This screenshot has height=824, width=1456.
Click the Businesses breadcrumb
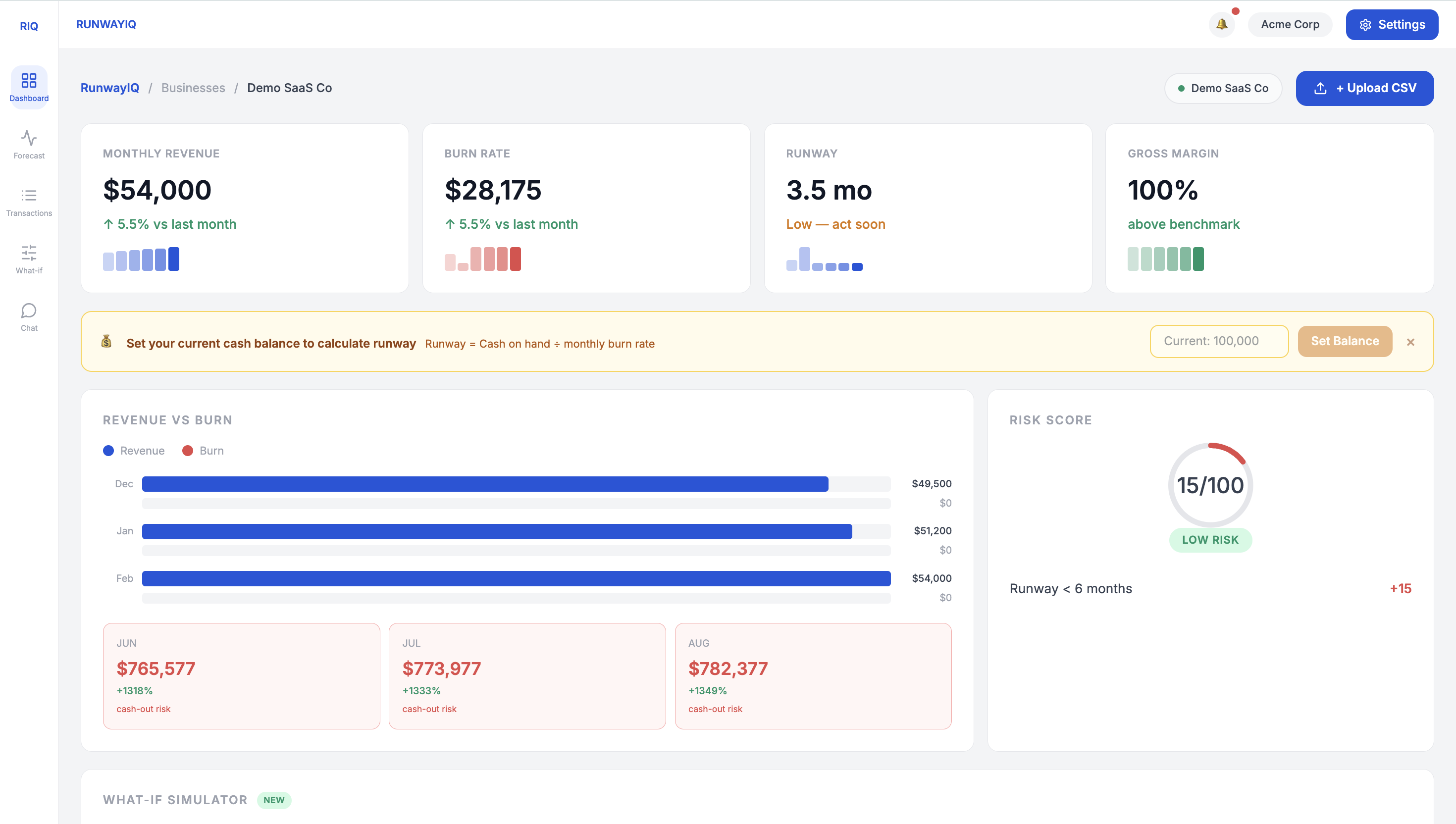point(193,88)
